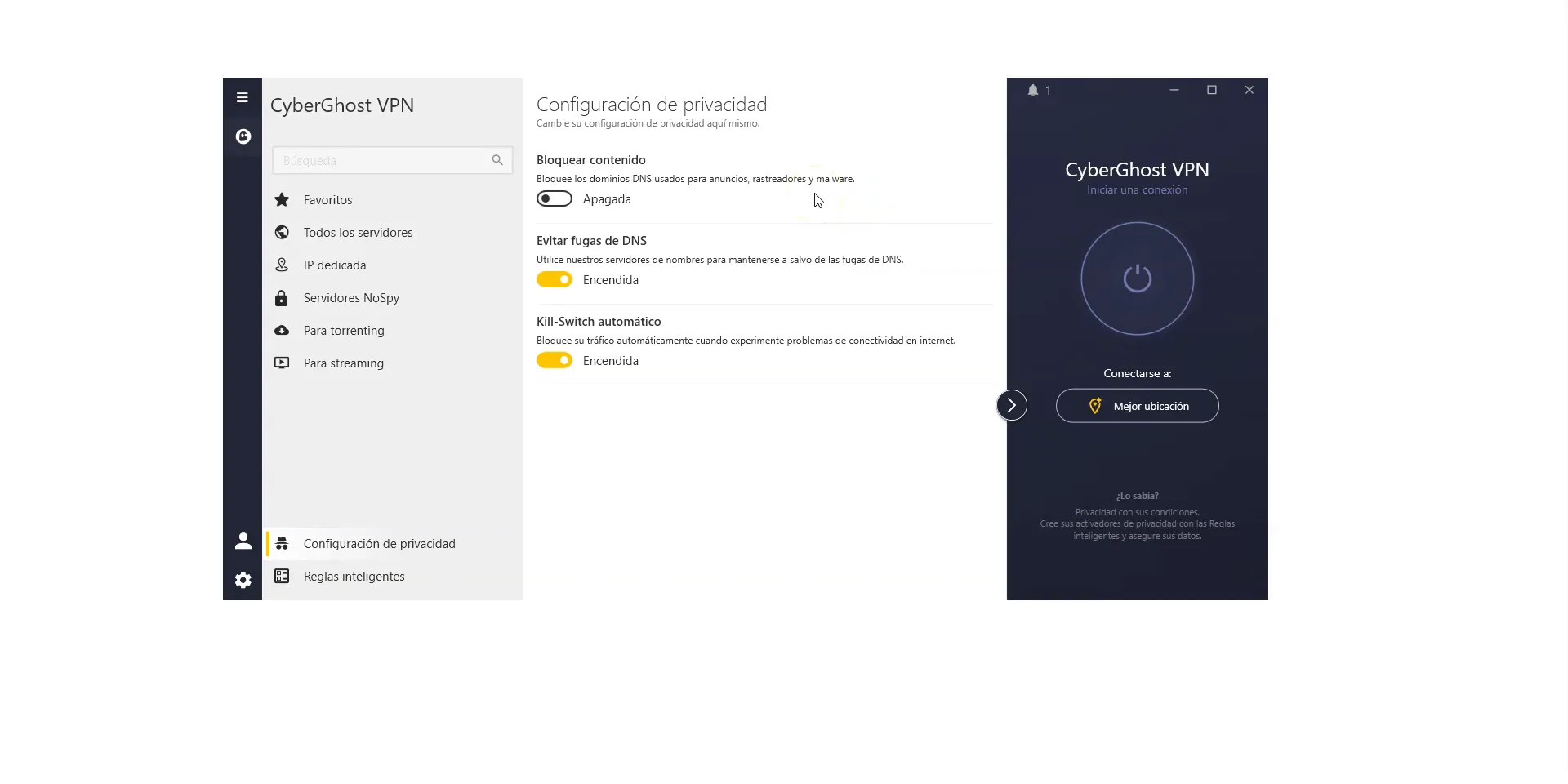Click the Conectarse a: label
The width and height of the screenshot is (1568, 784).
(x=1138, y=373)
